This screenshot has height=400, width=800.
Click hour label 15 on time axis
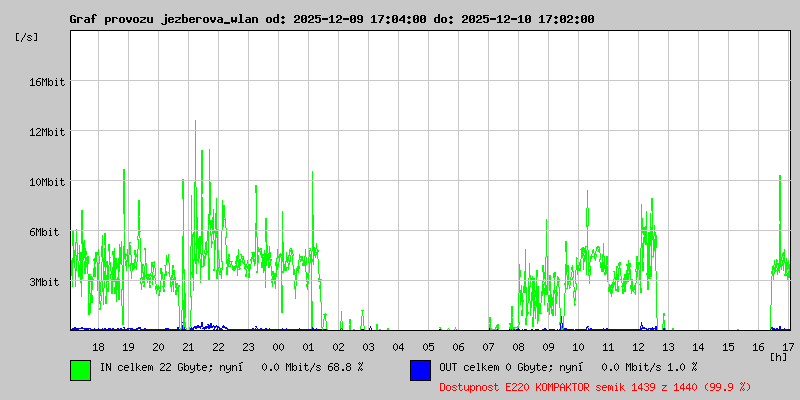[x=729, y=347]
